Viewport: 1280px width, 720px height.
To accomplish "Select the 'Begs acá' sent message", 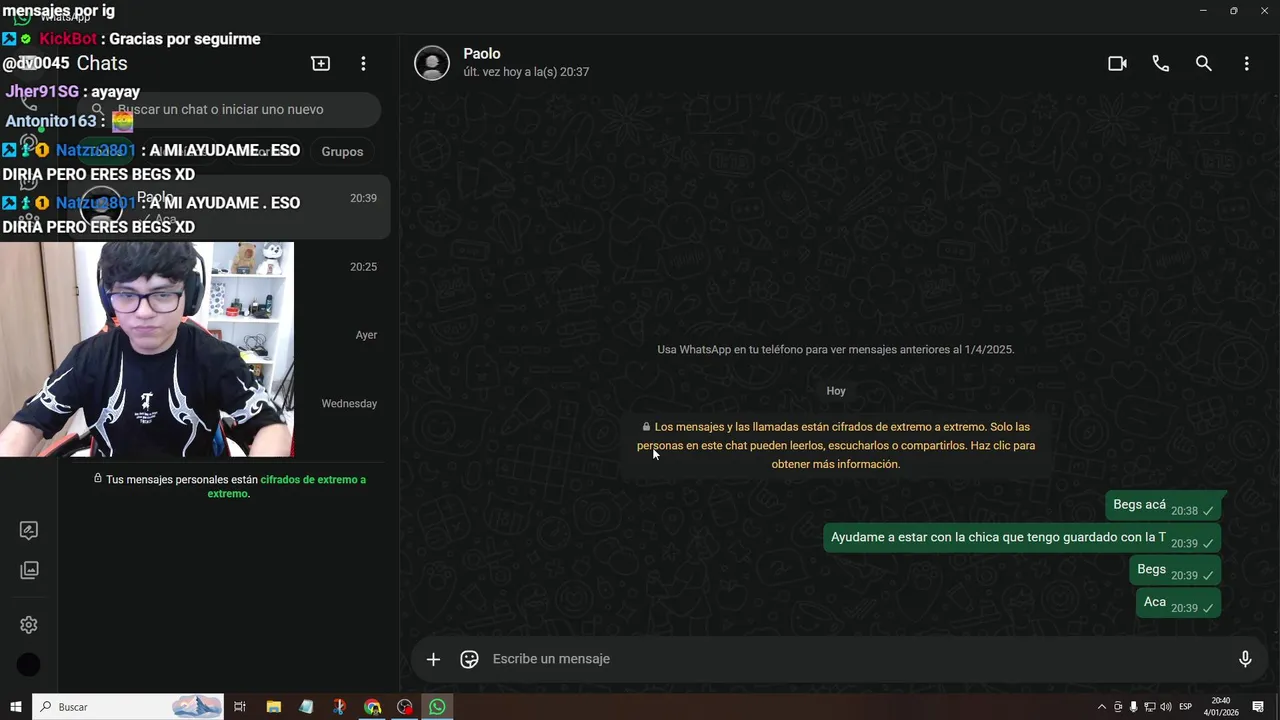I will coord(1163,507).
